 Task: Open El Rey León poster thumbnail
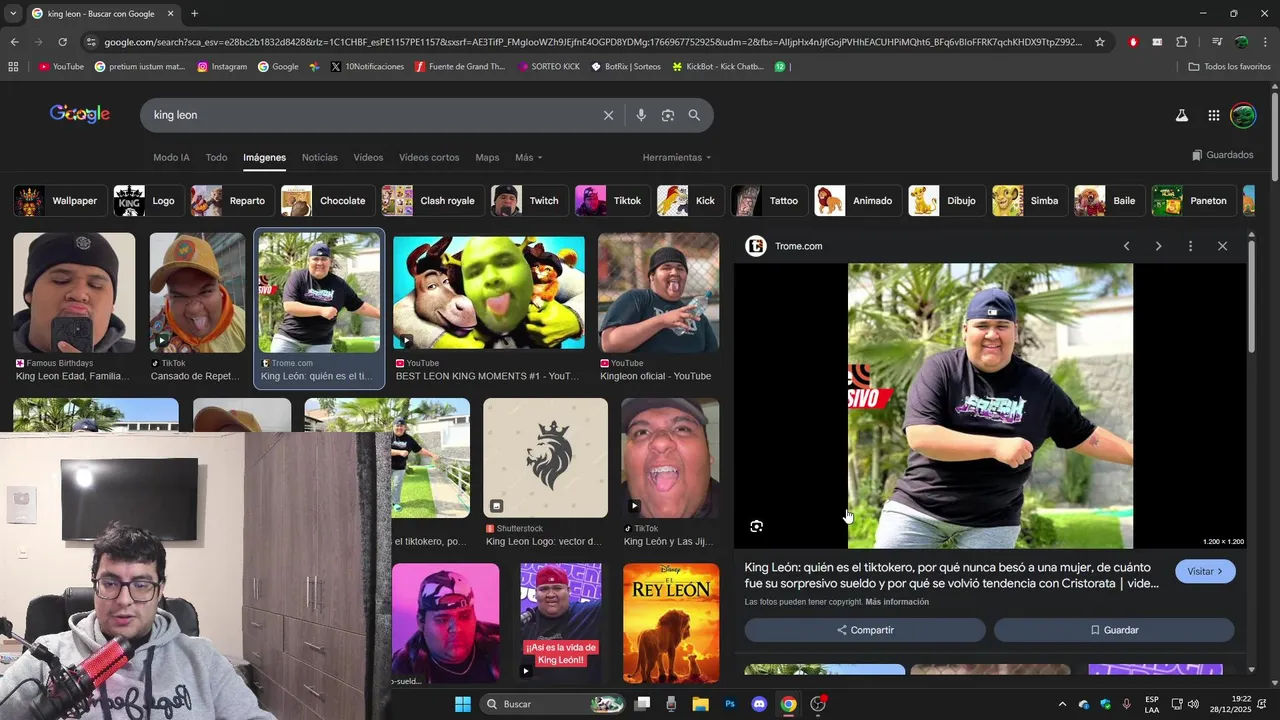click(x=670, y=623)
